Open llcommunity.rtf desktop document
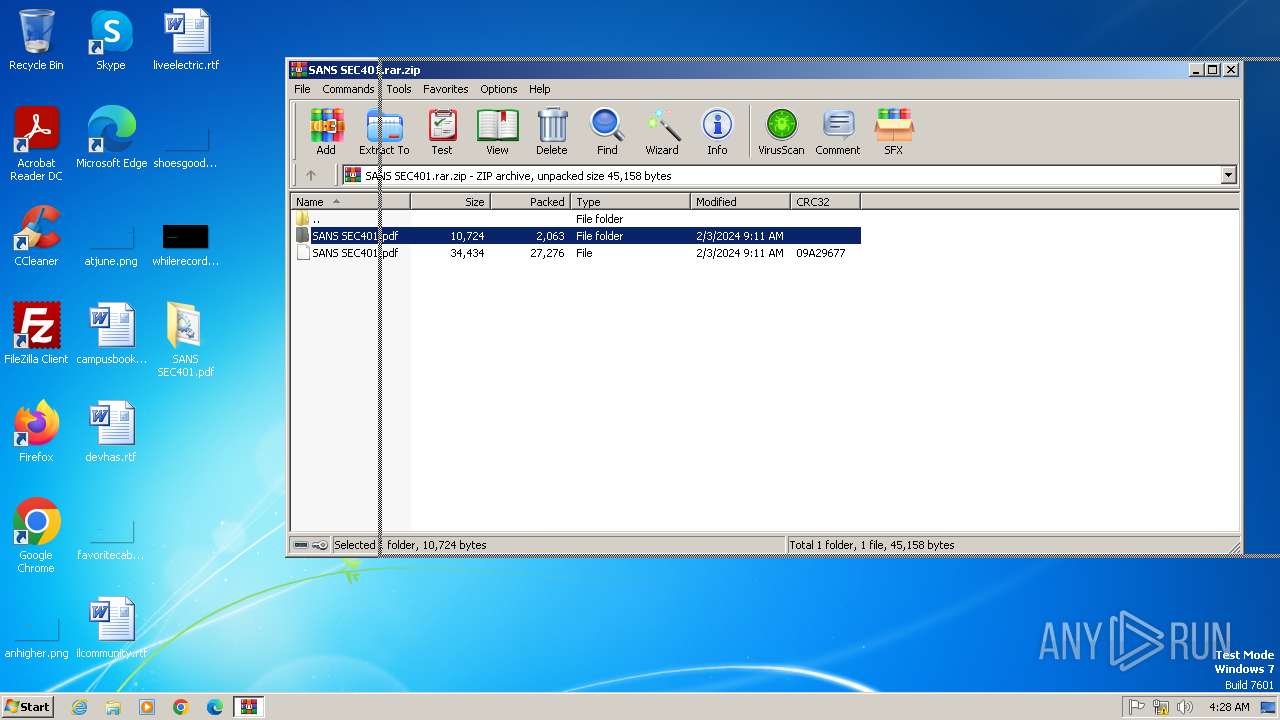The height and width of the screenshot is (720, 1280). (x=111, y=628)
